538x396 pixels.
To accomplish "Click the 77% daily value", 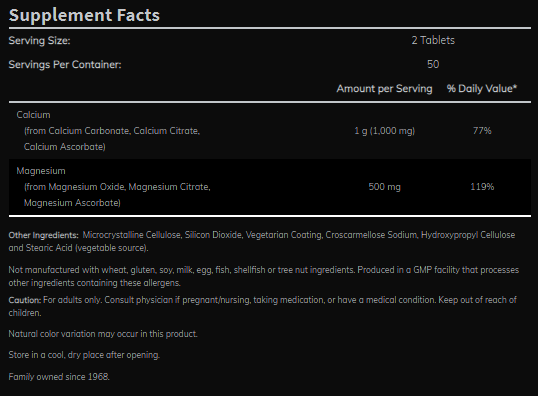I will [x=482, y=131].
